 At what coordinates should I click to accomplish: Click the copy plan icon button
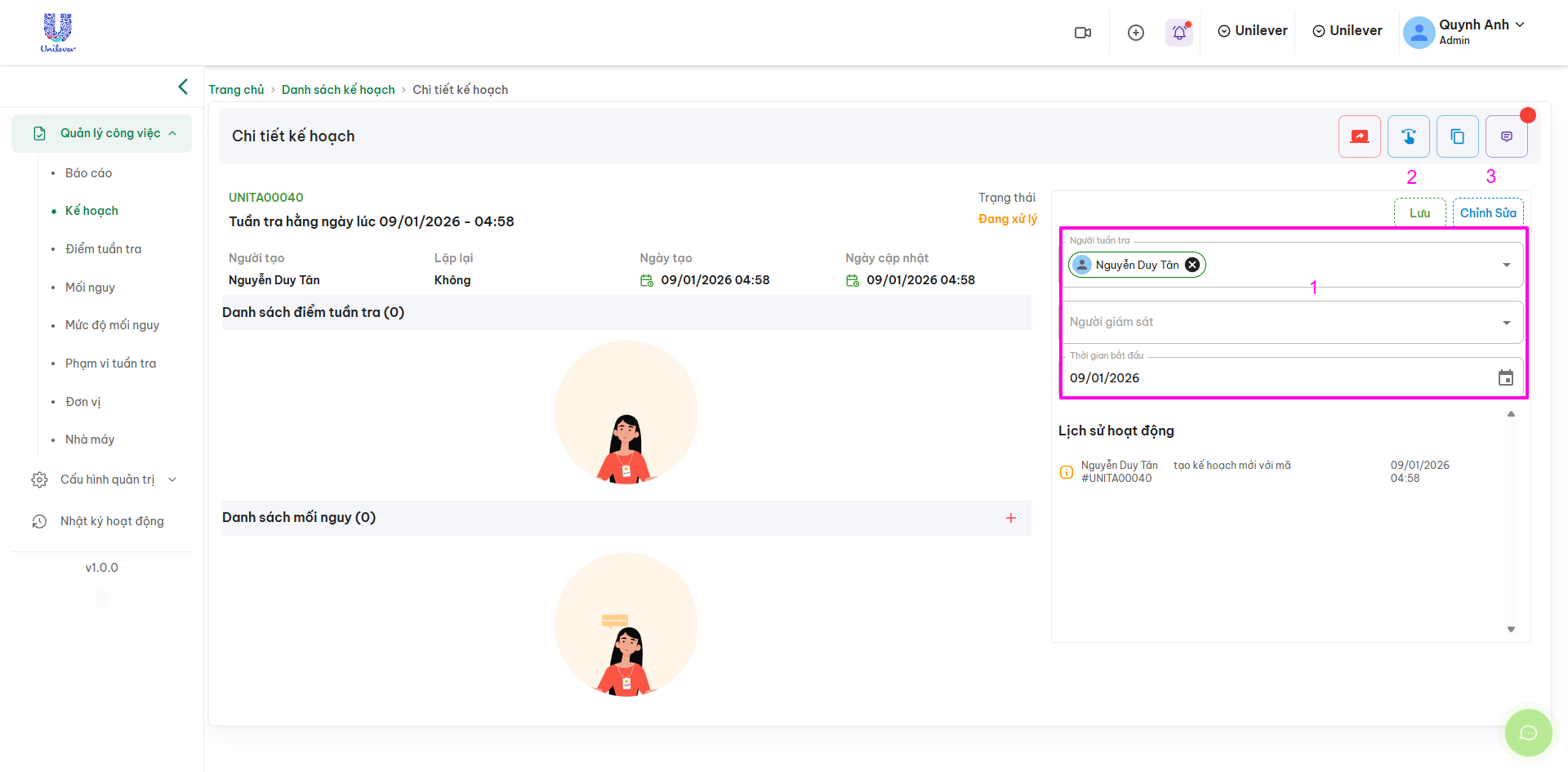pos(1457,136)
